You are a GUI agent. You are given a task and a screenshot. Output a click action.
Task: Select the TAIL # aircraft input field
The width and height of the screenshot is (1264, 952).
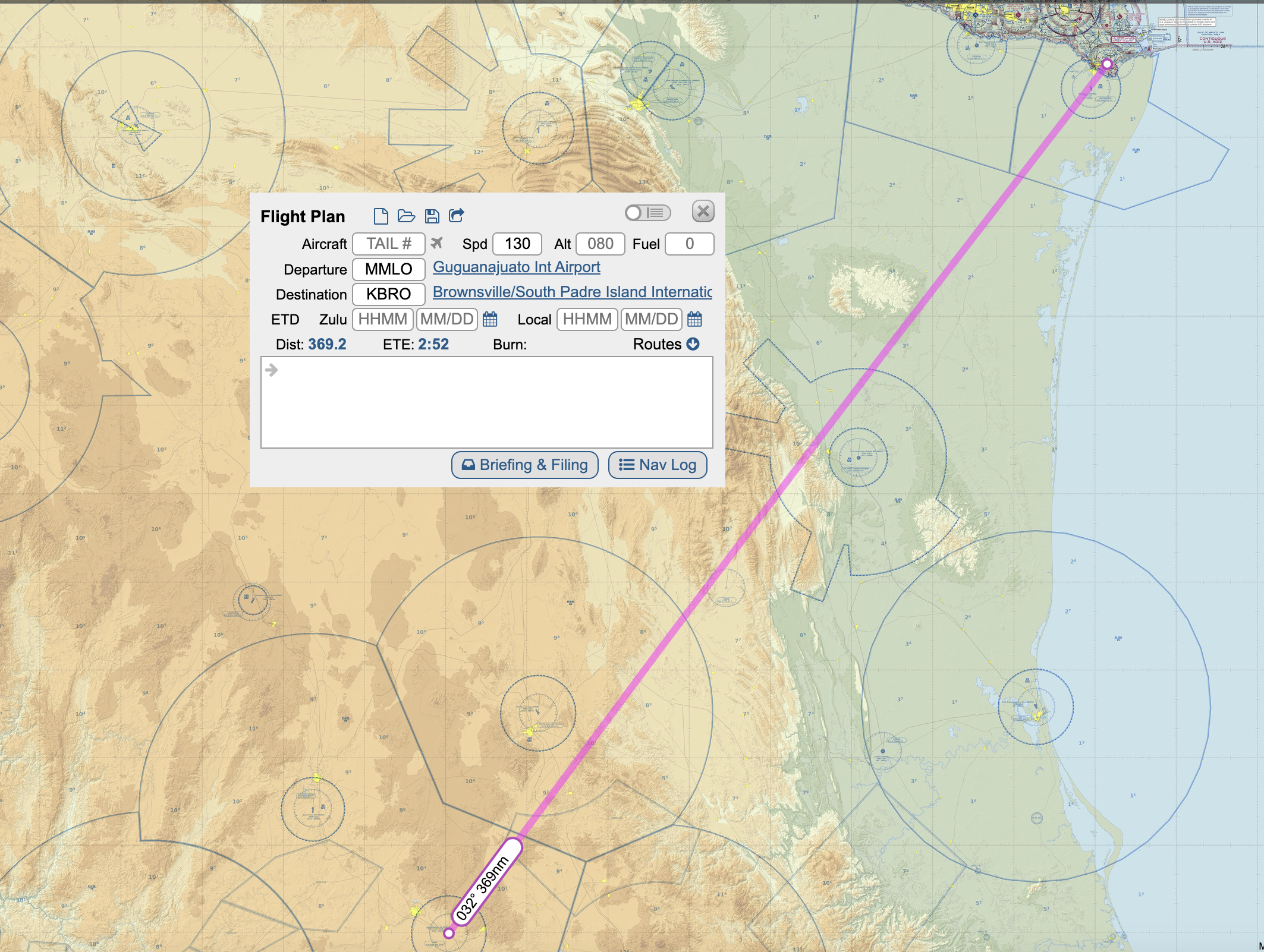389,244
